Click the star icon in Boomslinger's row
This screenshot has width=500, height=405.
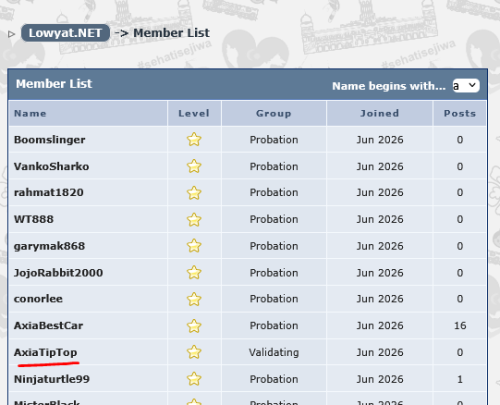coord(194,139)
